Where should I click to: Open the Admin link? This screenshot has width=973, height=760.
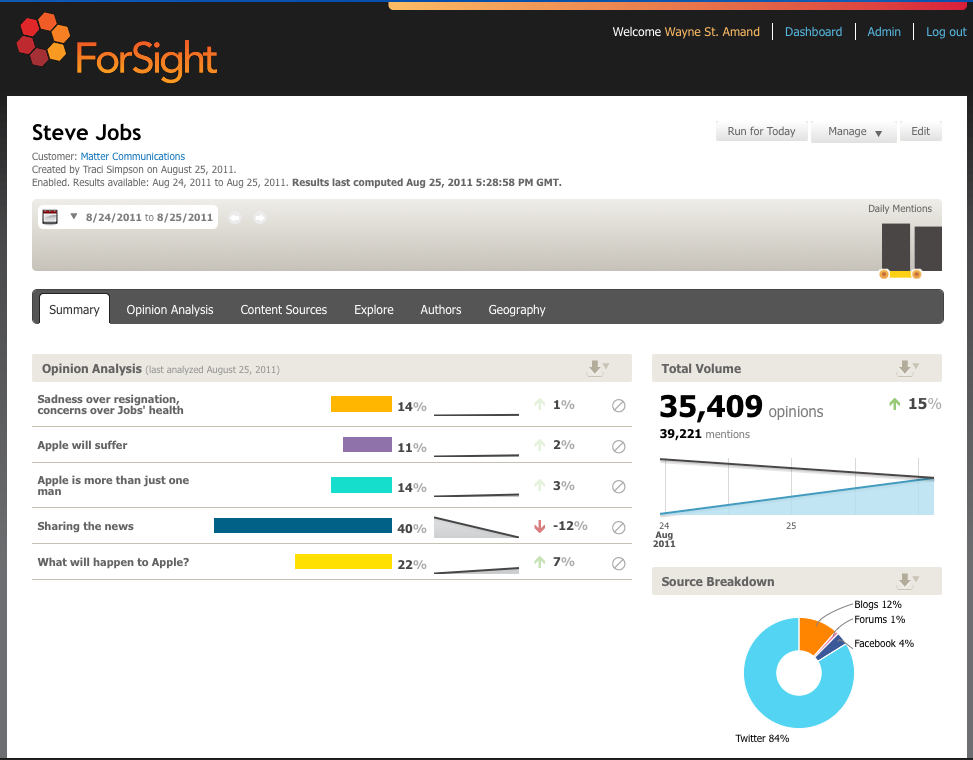[884, 32]
